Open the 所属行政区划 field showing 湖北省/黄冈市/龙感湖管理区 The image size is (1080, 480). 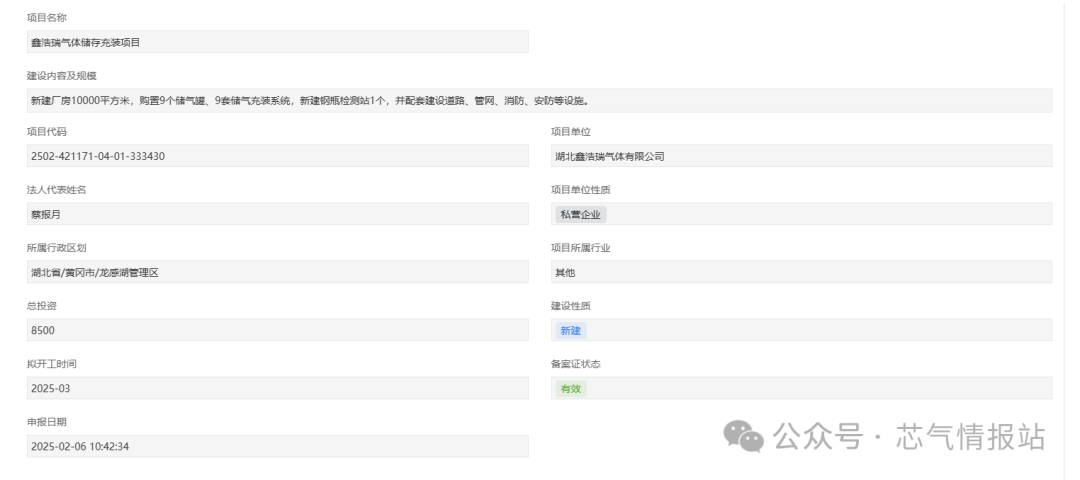(x=277, y=272)
